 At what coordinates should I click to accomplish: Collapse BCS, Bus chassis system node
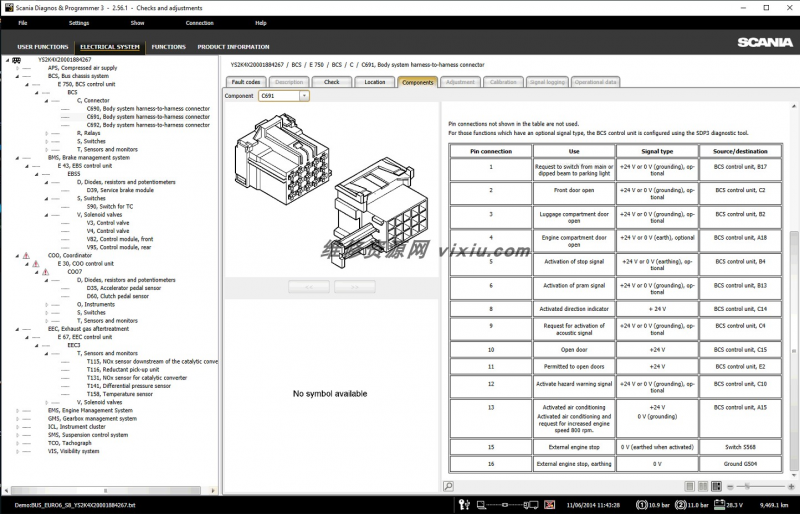(17, 76)
